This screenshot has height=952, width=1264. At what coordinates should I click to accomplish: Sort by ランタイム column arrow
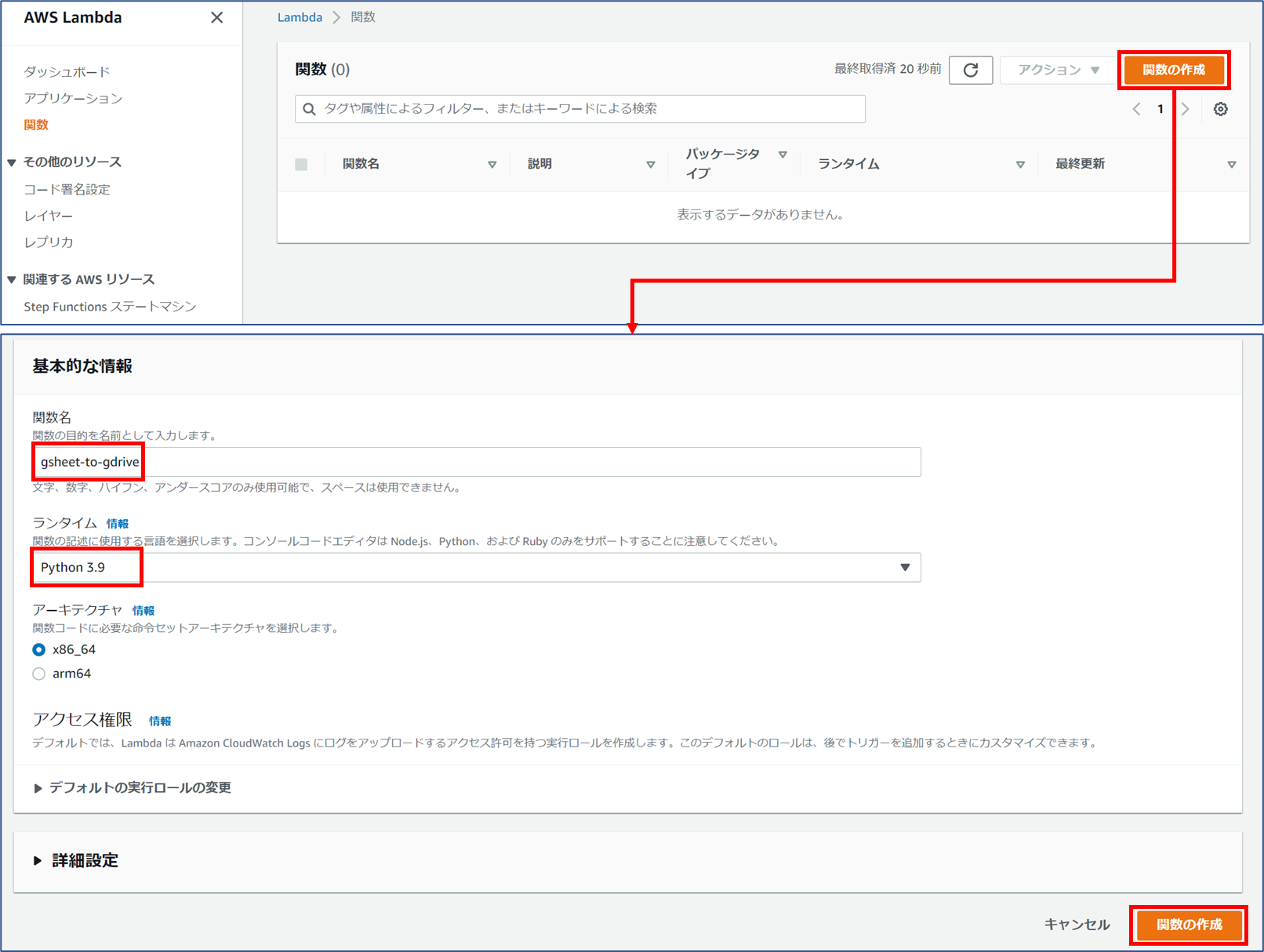tap(1020, 165)
